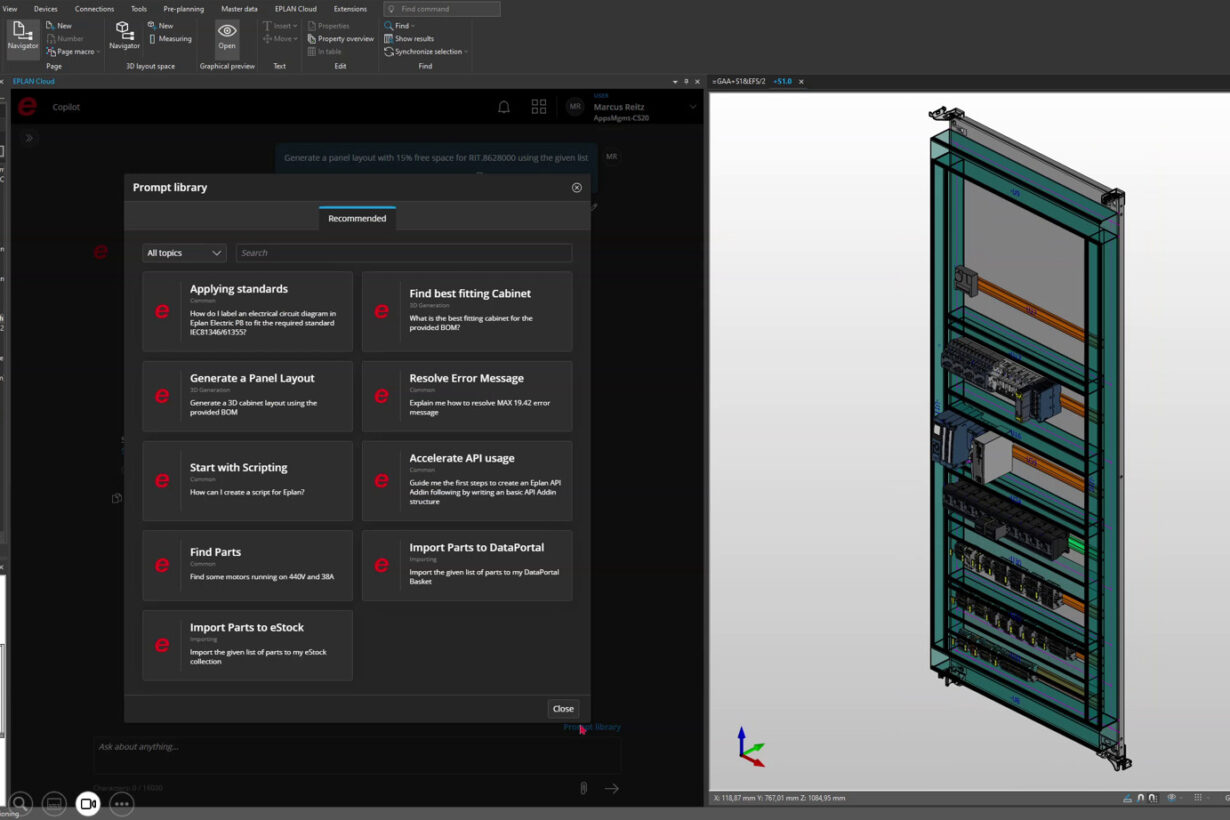Viewport: 1230px width, 820px height.
Task: Select the Import Parts to eStock prompt
Action: 247,645
